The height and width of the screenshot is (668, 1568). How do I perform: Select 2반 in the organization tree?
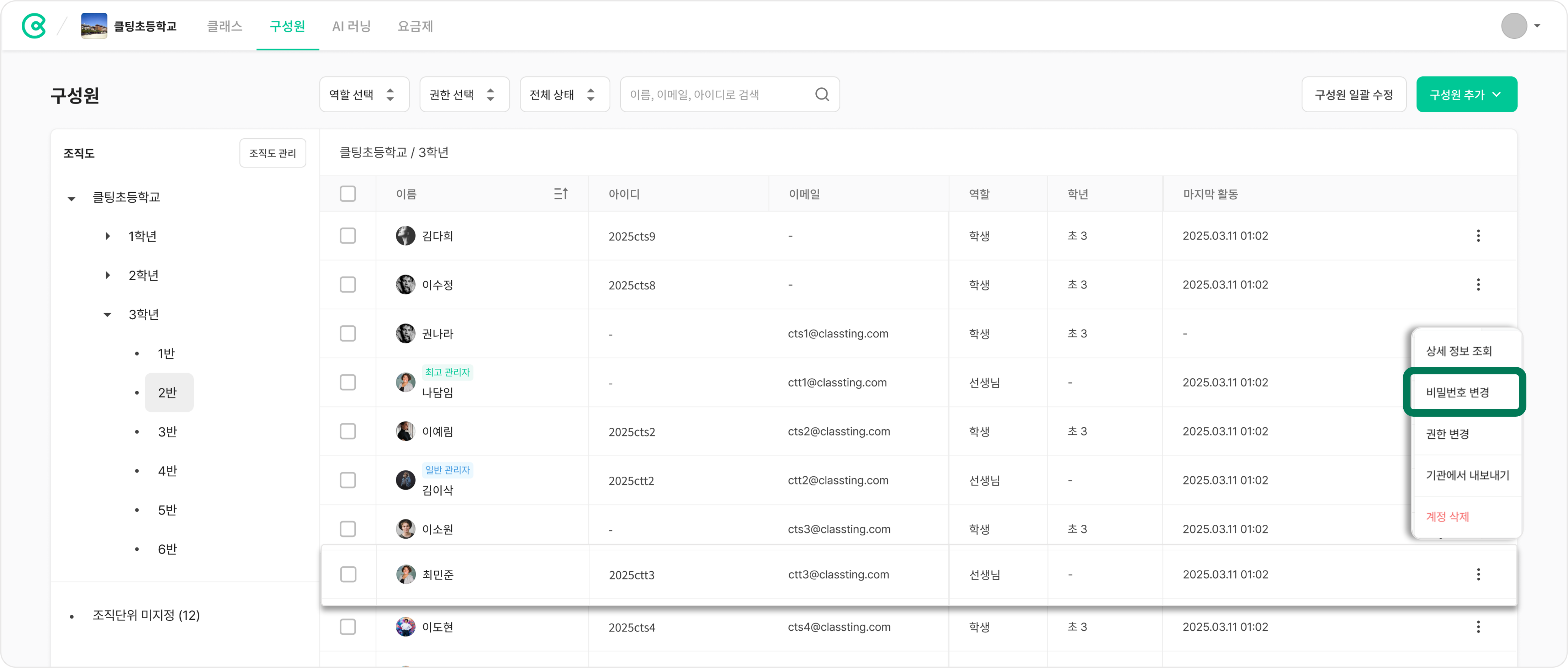tap(169, 392)
